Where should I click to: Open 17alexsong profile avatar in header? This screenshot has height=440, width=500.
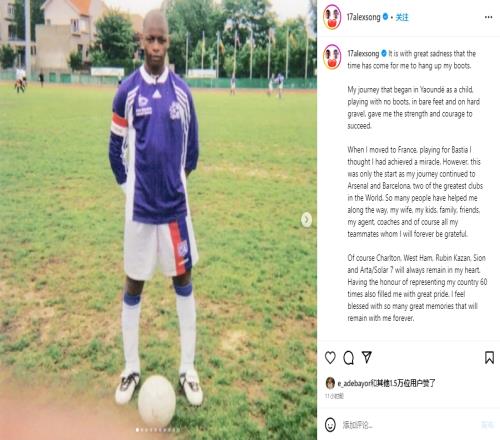click(x=332, y=17)
